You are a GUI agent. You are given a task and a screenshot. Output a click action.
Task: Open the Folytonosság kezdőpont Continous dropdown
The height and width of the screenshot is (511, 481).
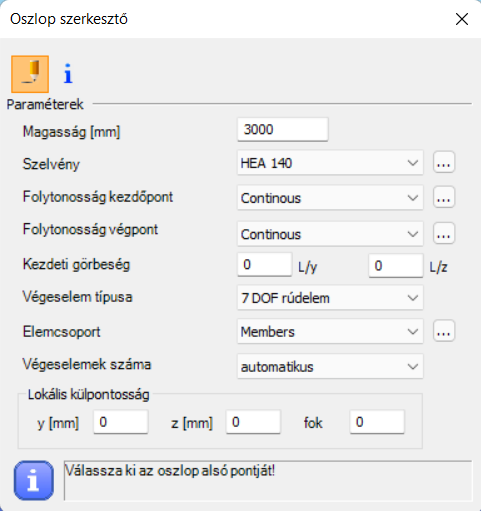point(330,198)
